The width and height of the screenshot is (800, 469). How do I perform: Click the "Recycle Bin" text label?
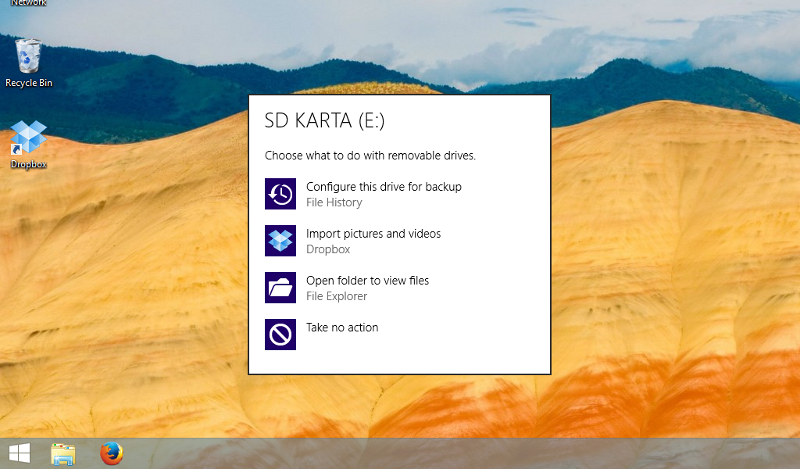tap(28, 83)
